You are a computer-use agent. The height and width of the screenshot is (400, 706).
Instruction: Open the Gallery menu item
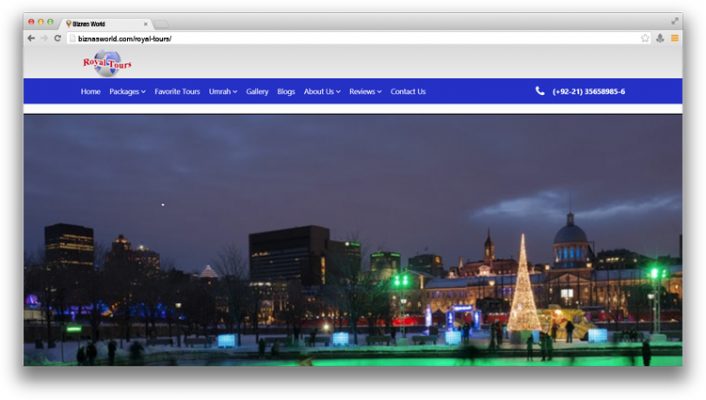pyautogui.click(x=257, y=92)
